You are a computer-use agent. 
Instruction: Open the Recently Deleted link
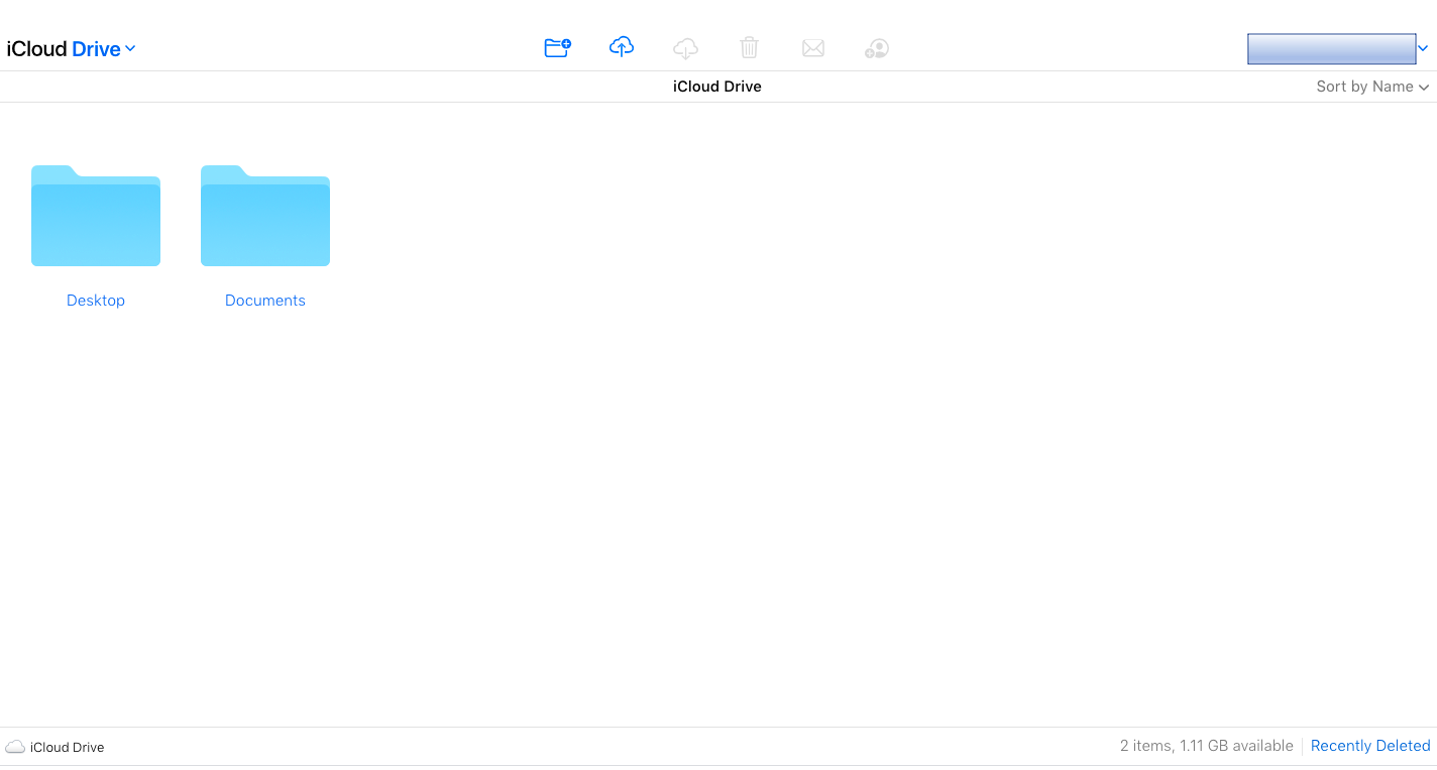(1370, 746)
